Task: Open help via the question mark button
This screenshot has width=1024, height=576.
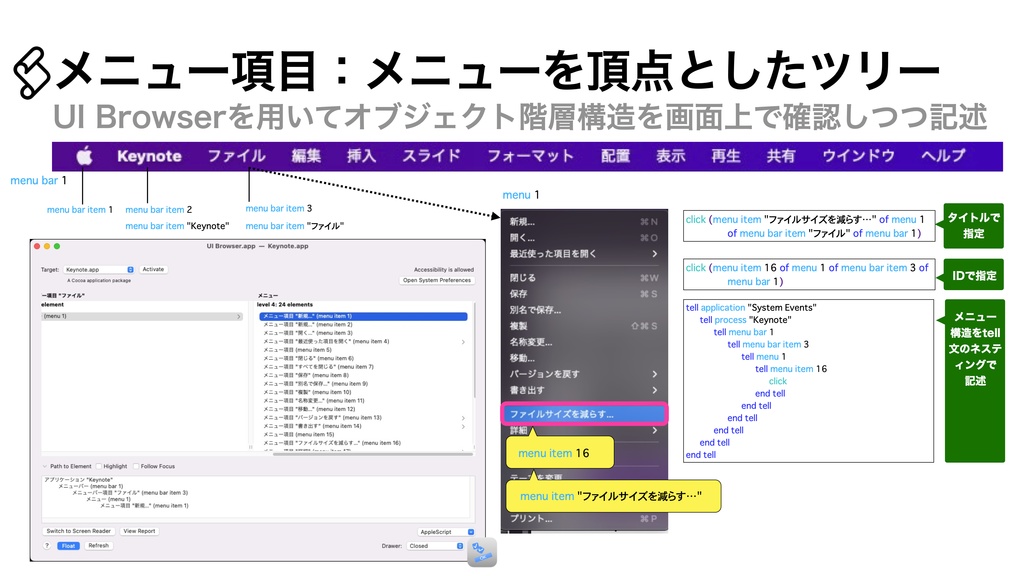Action: pyautogui.click(x=46, y=545)
